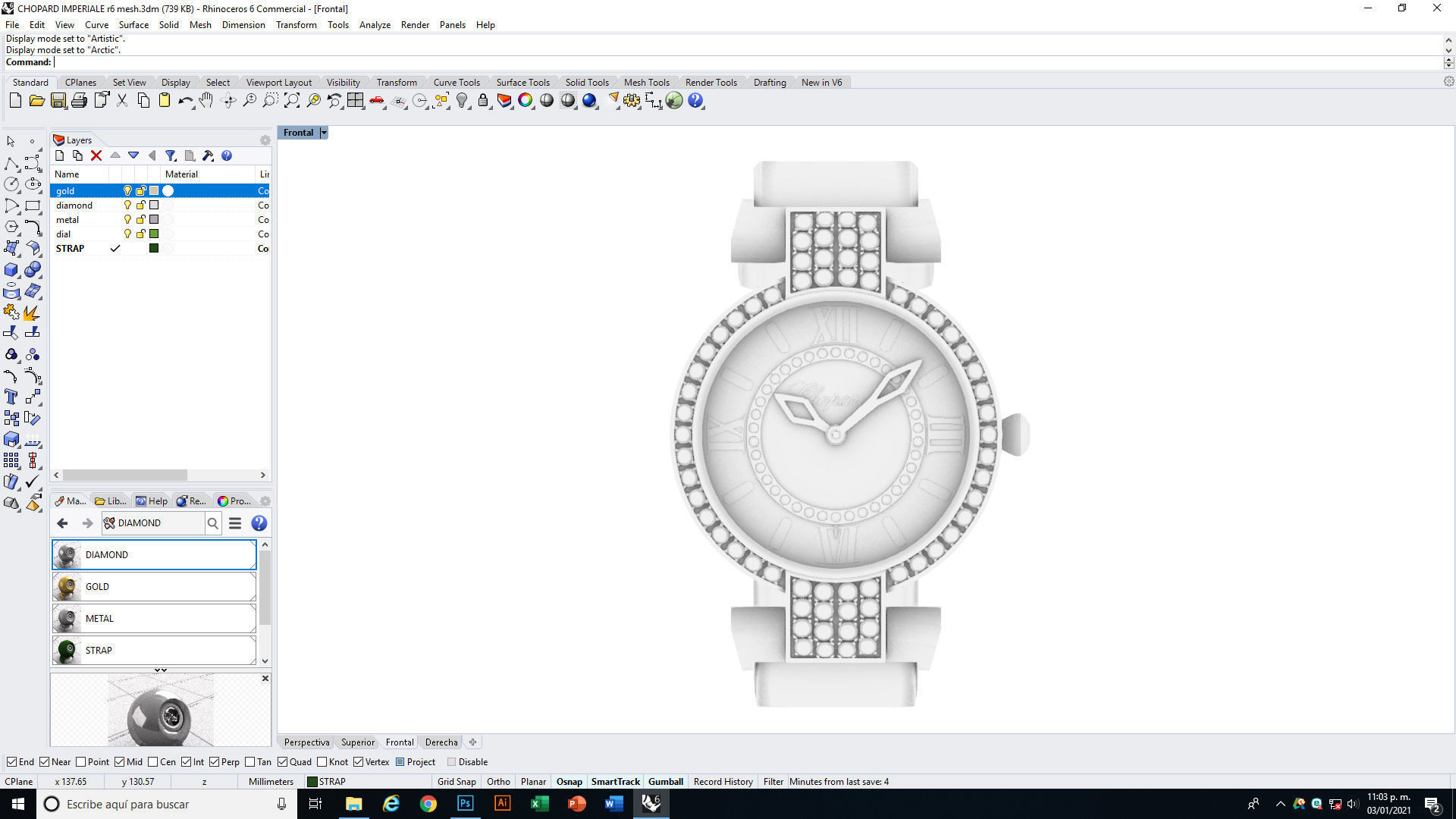Image resolution: width=1456 pixels, height=819 pixels.
Task: Go back in the Materials panel
Action: click(63, 523)
